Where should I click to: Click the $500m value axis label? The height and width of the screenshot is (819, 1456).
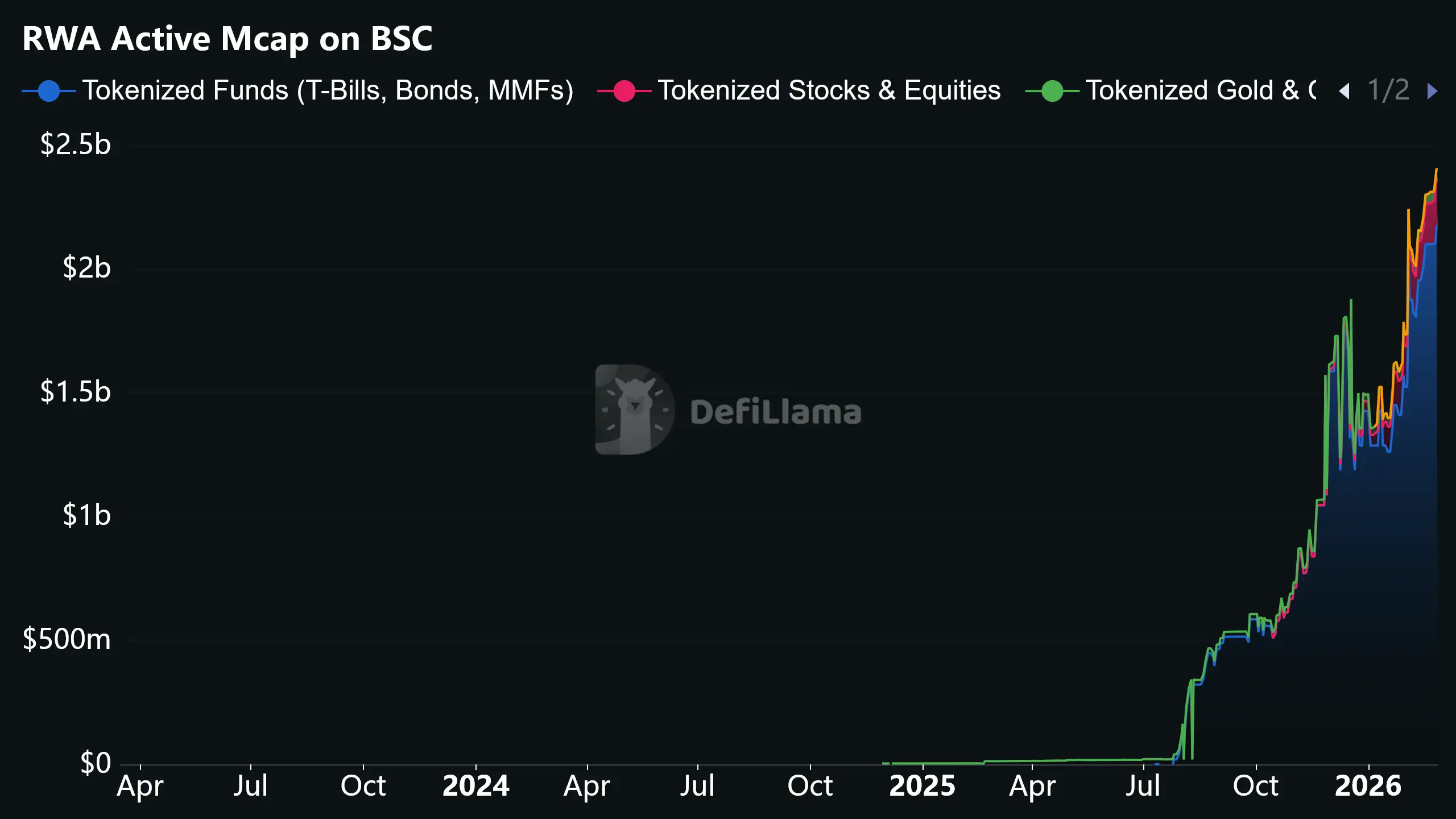coord(67,639)
